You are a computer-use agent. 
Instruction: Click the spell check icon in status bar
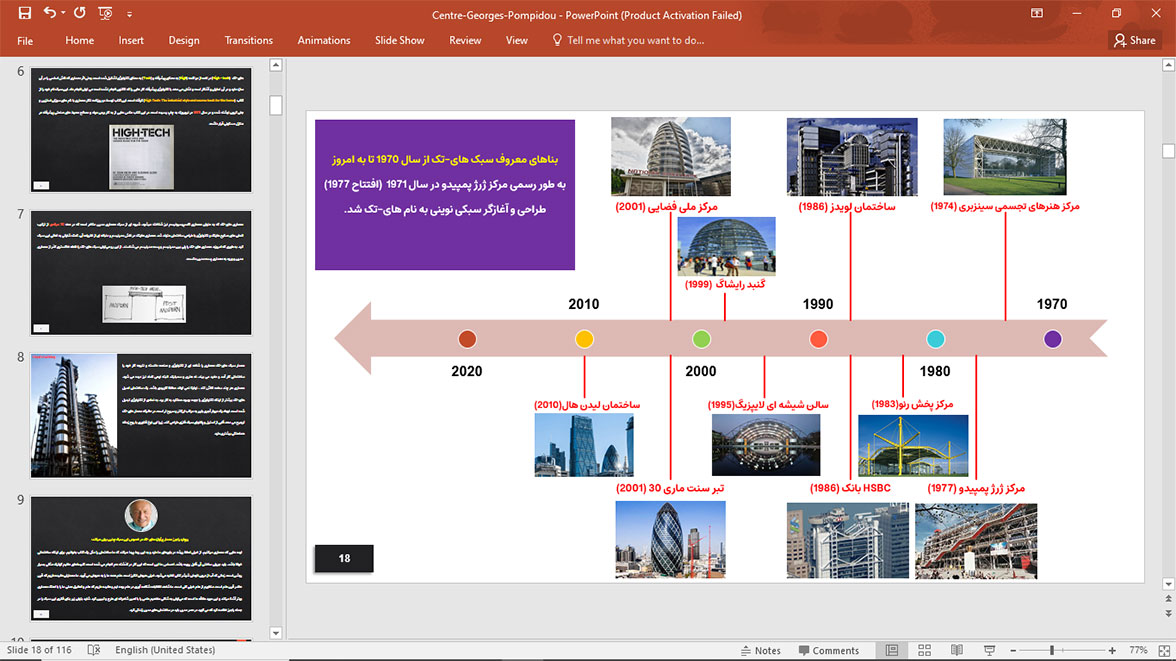tap(94, 650)
